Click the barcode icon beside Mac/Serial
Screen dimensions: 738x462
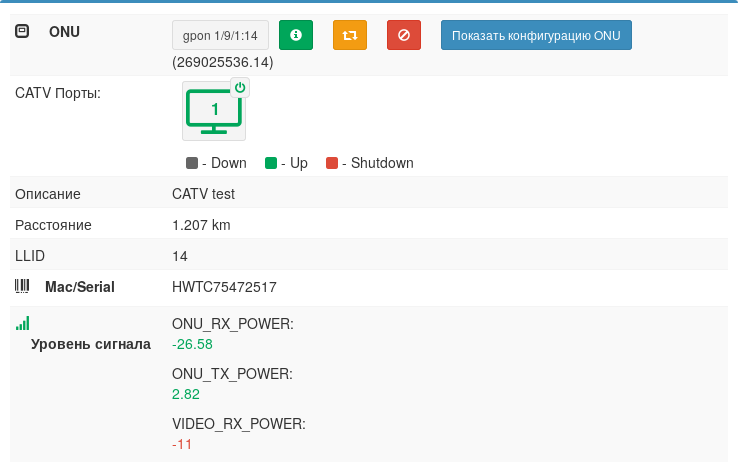point(22,287)
